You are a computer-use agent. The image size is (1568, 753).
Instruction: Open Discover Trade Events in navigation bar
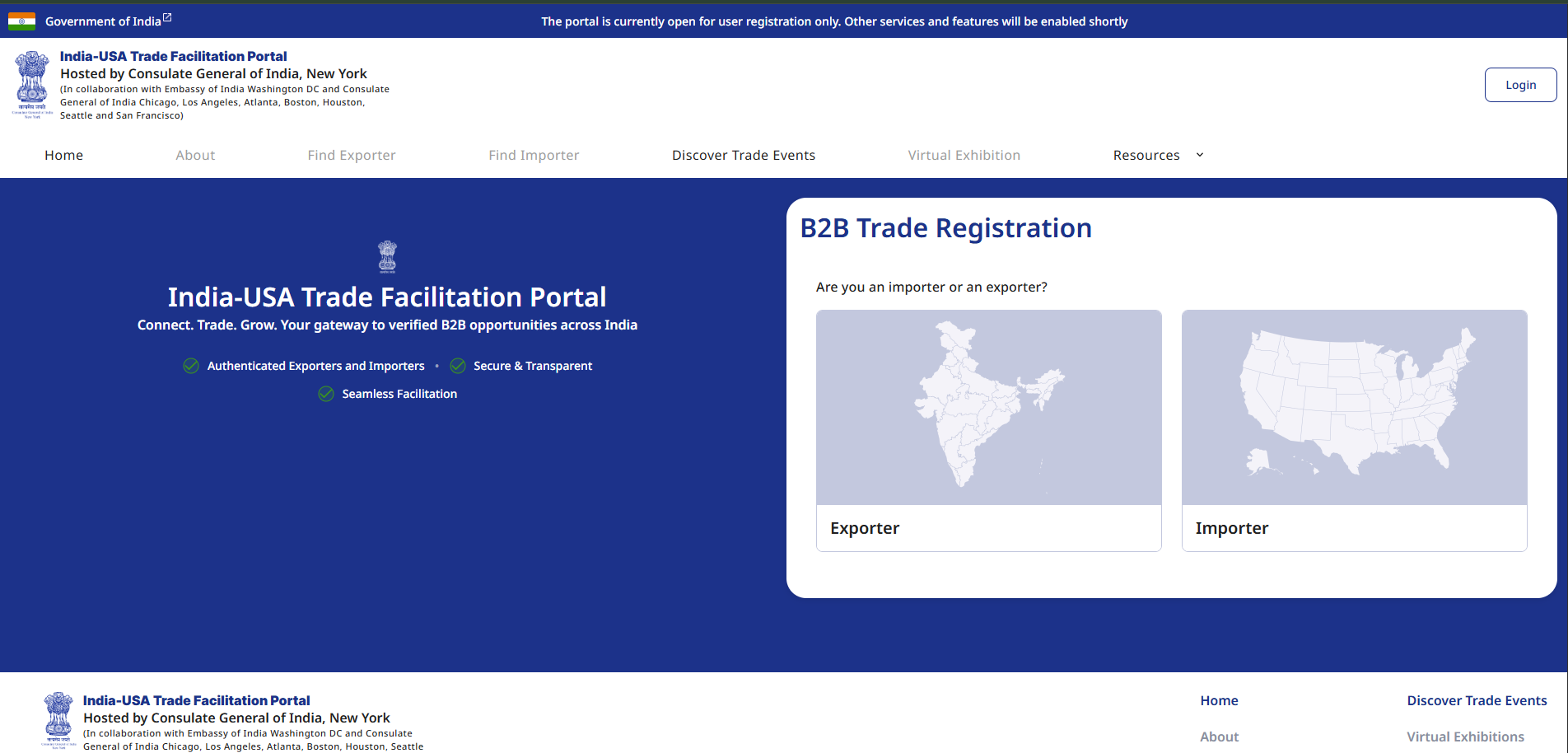743,155
